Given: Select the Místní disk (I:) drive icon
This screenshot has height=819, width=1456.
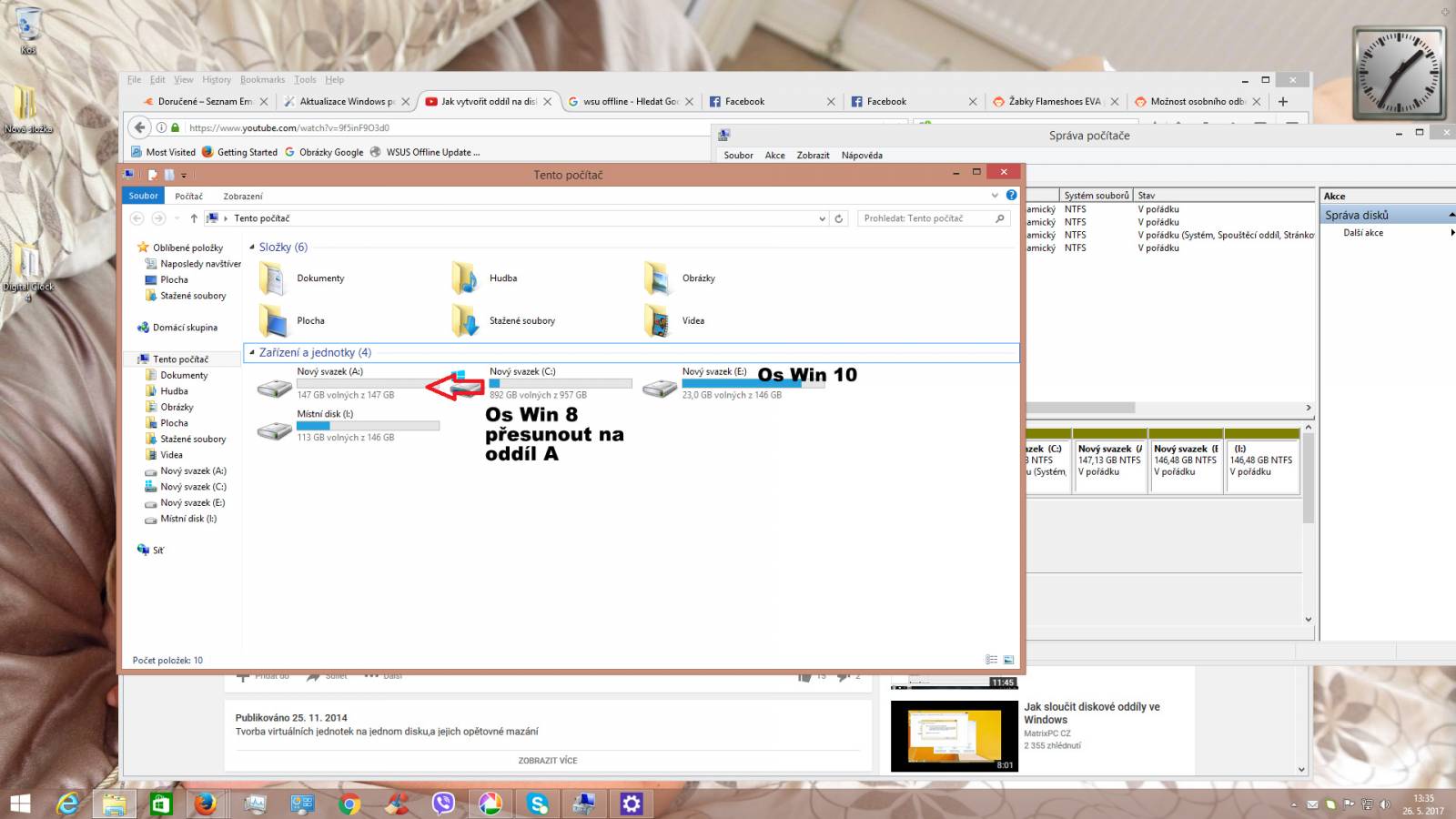Looking at the screenshot, I should click(x=274, y=430).
